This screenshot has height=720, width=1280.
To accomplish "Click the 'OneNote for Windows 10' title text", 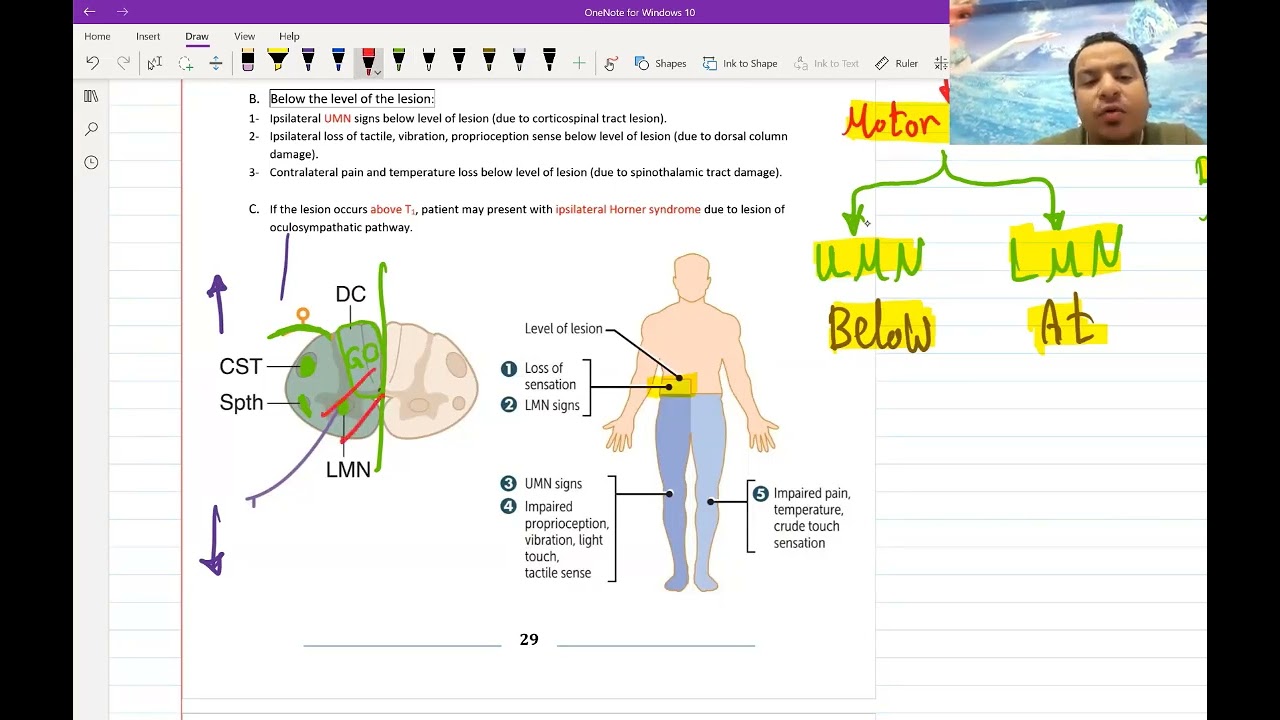I will (x=640, y=12).
